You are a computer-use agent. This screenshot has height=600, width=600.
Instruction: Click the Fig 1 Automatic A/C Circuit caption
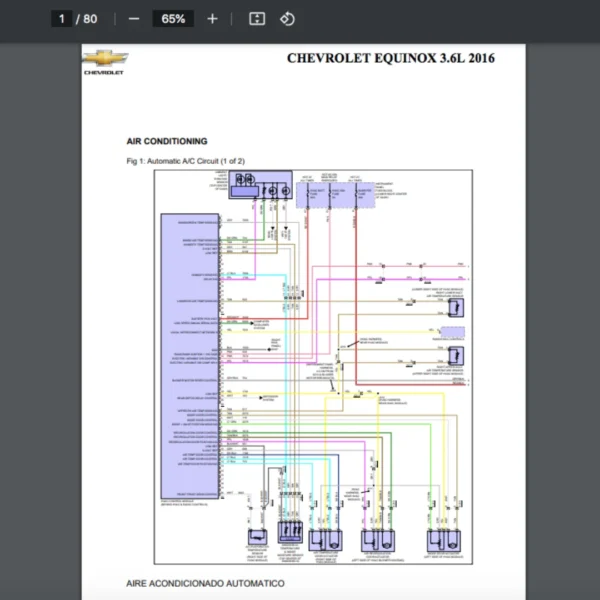(185, 161)
